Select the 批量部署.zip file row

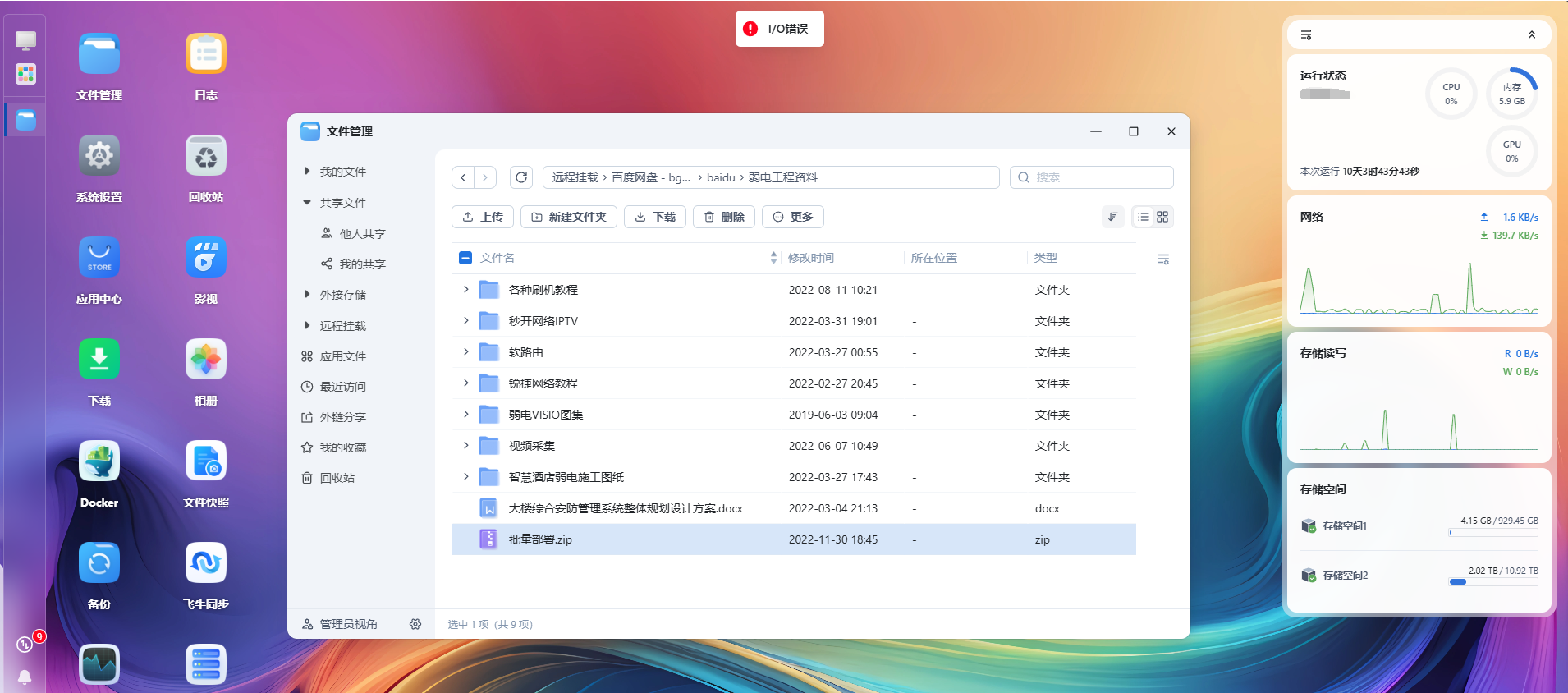(x=794, y=539)
